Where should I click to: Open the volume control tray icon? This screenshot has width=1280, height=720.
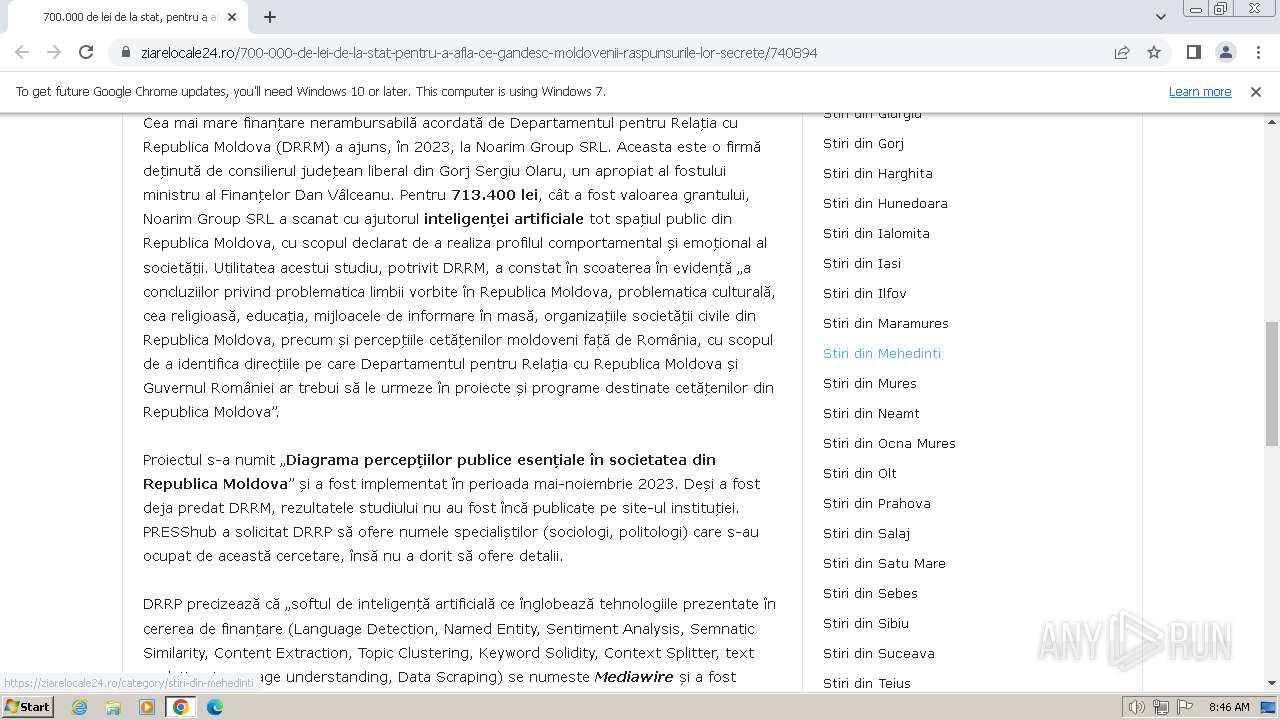pos(1137,707)
